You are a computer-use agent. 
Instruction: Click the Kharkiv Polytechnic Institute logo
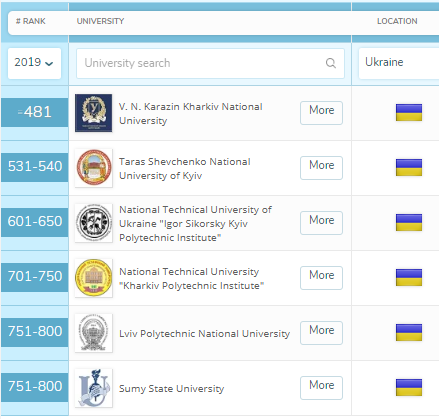point(94,278)
